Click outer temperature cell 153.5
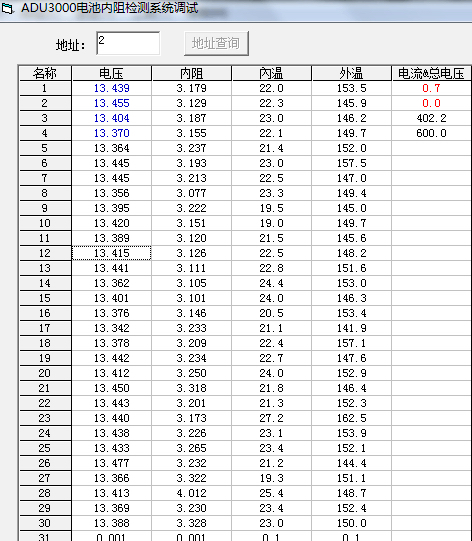Image resolution: width=472 pixels, height=541 pixels. point(352,88)
